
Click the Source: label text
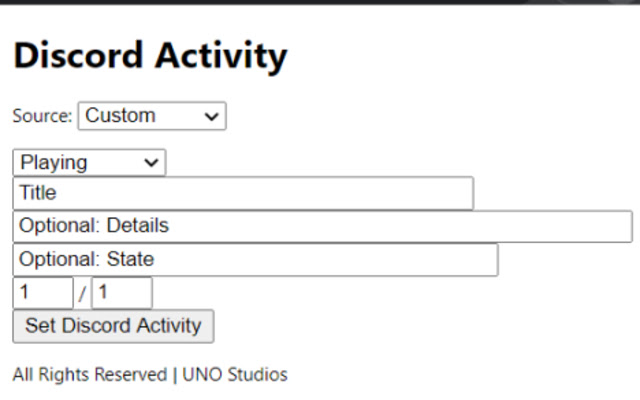tap(42, 116)
